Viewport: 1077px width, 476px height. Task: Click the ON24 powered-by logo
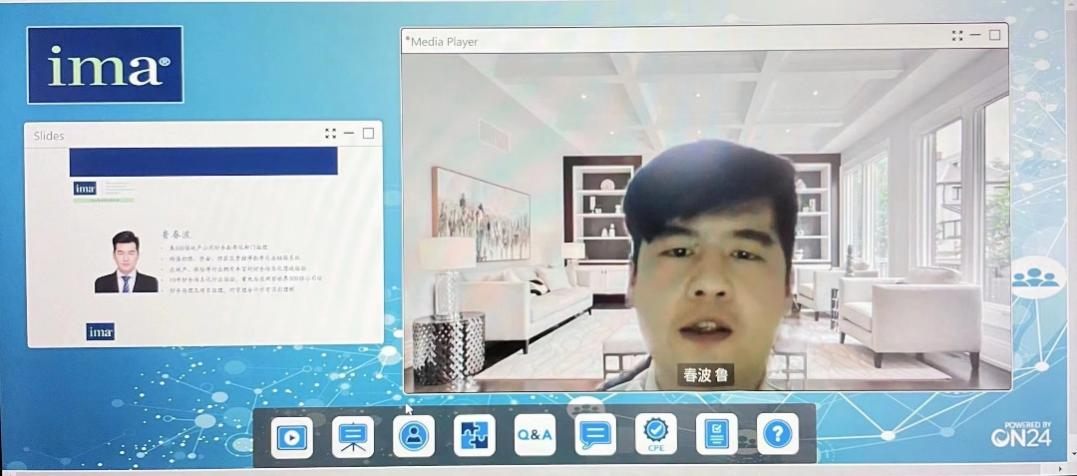pyautogui.click(x=1021, y=435)
